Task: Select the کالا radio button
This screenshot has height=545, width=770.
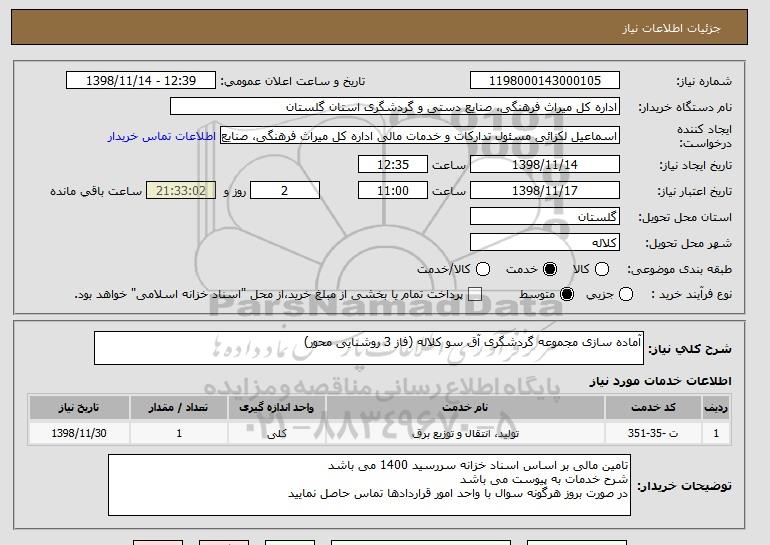Action: [602, 269]
